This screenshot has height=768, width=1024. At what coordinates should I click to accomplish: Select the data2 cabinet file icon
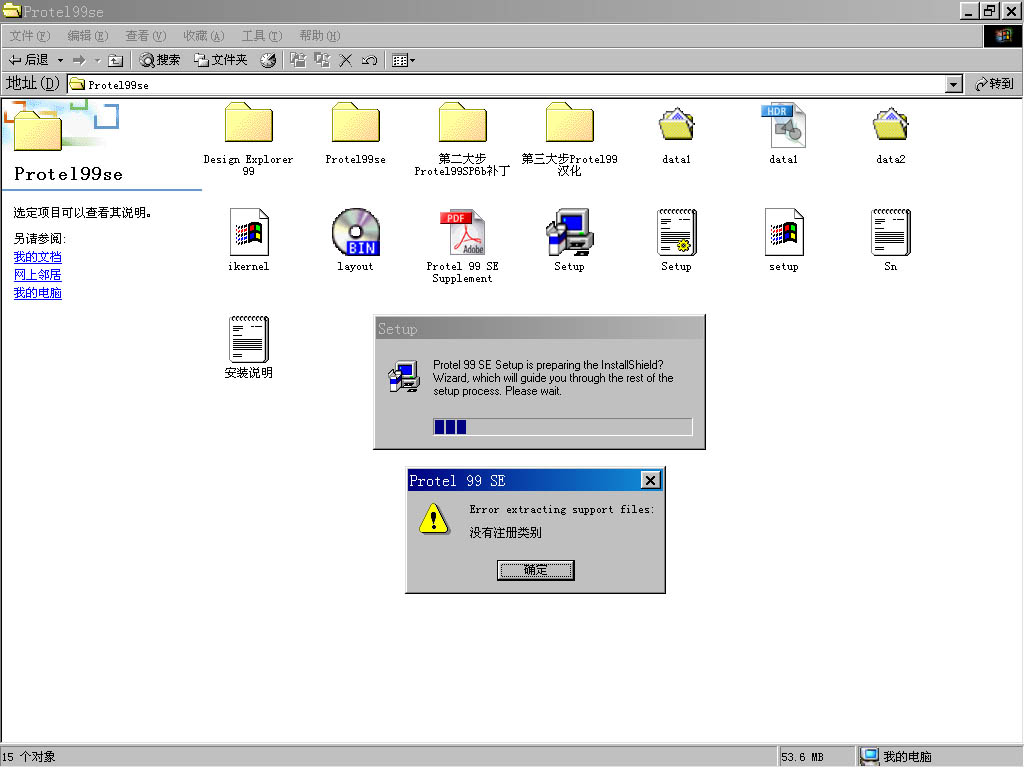click(x=891, y=124)
